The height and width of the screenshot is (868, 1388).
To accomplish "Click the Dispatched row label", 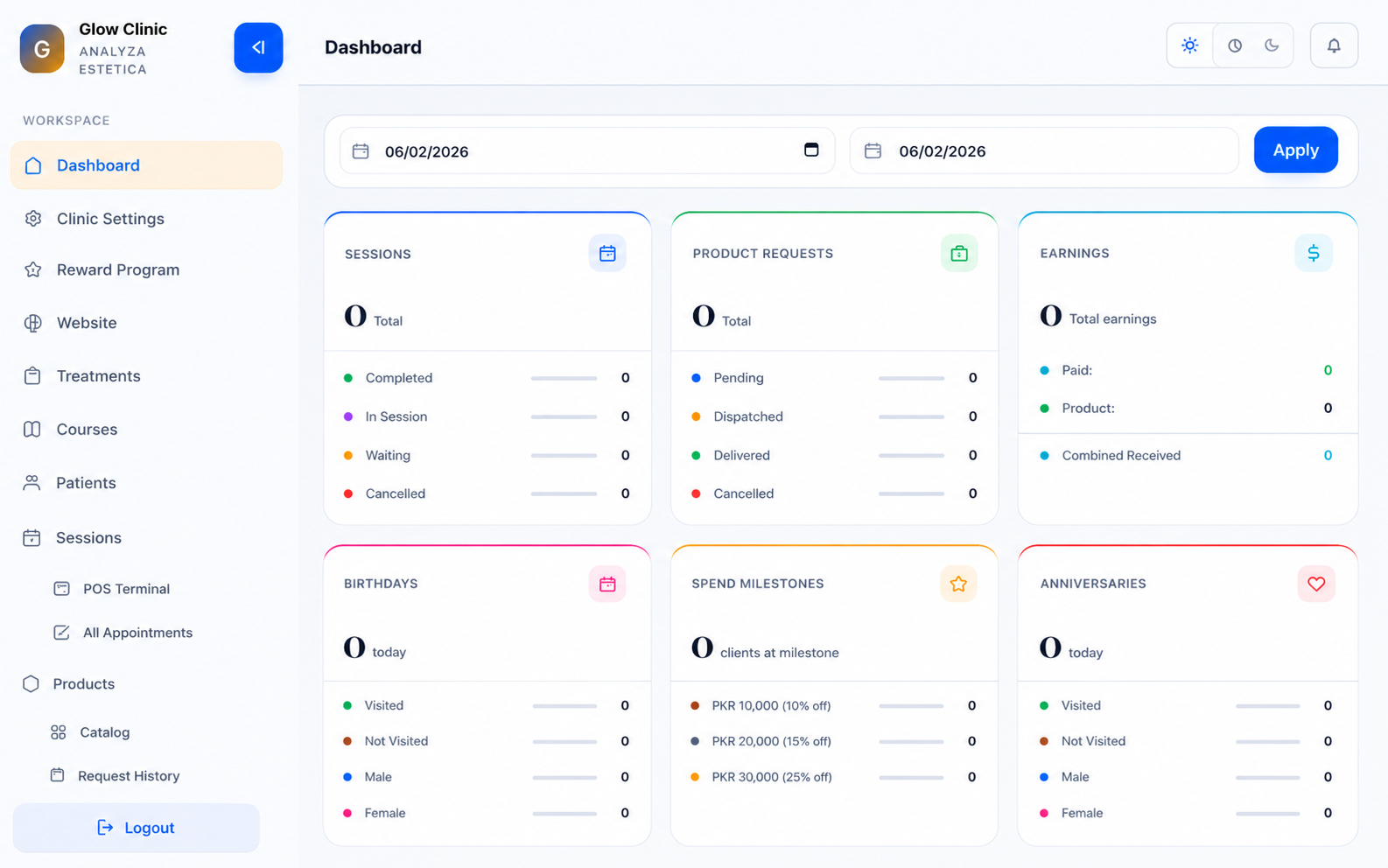I will coord(748,416).
